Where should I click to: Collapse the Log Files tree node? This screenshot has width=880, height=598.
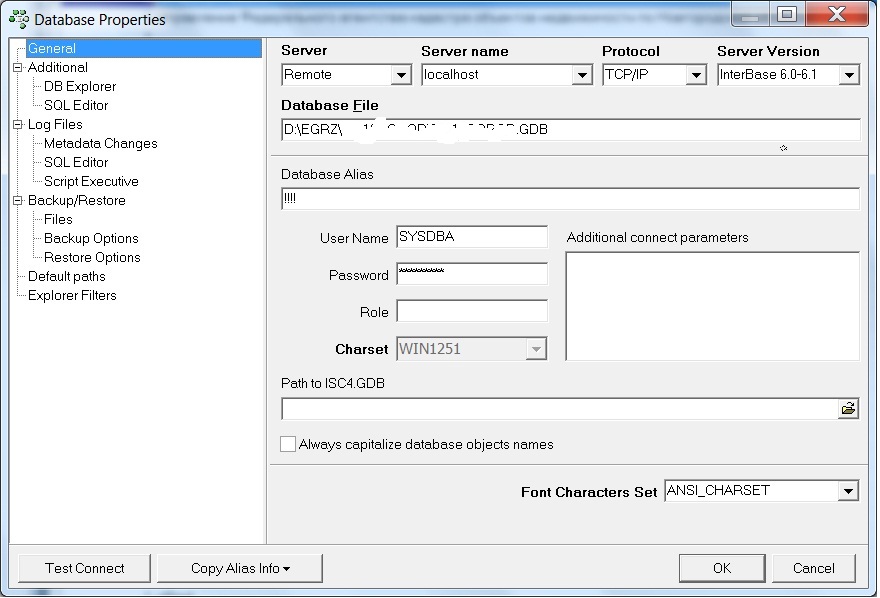click(x=17, y=125)
